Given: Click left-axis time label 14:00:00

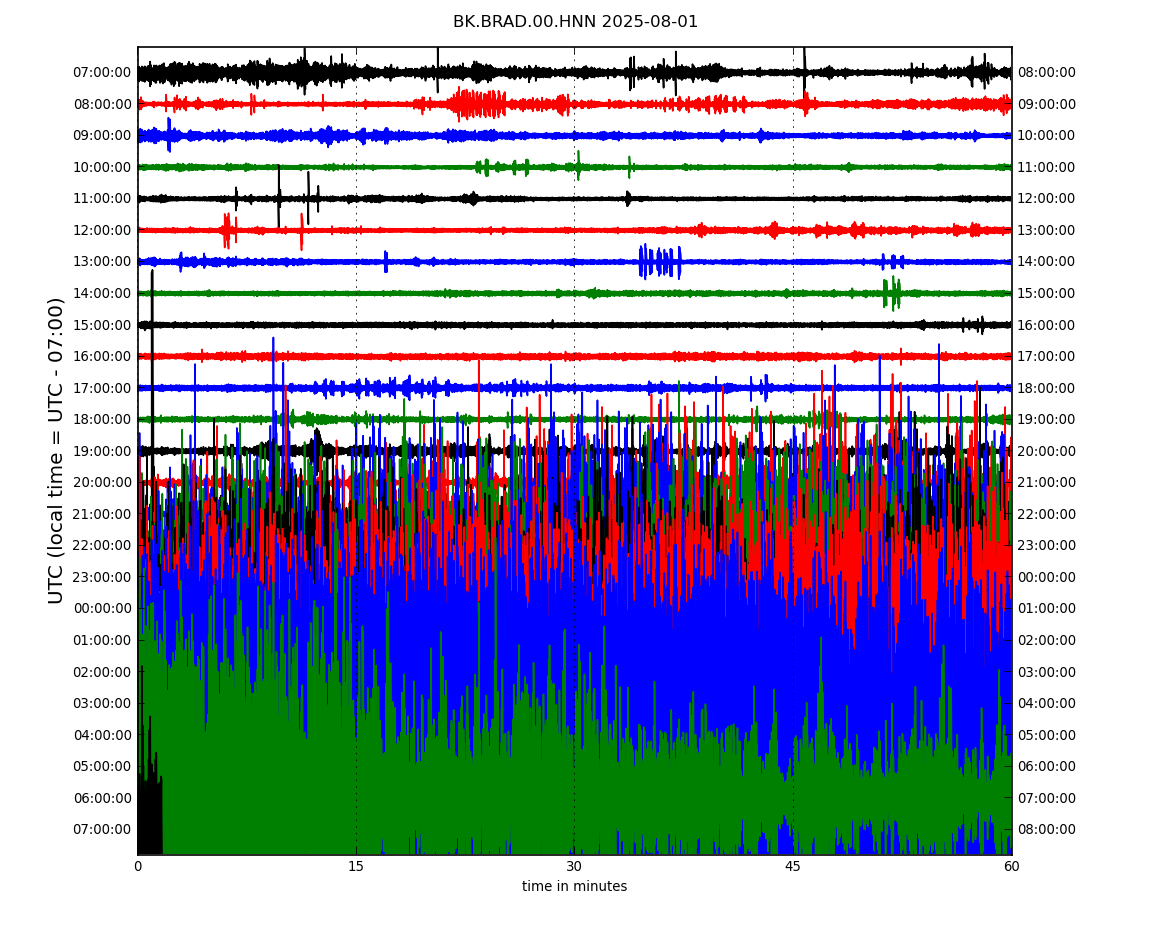Looking at the screenshot, I should tap(102, 293).
